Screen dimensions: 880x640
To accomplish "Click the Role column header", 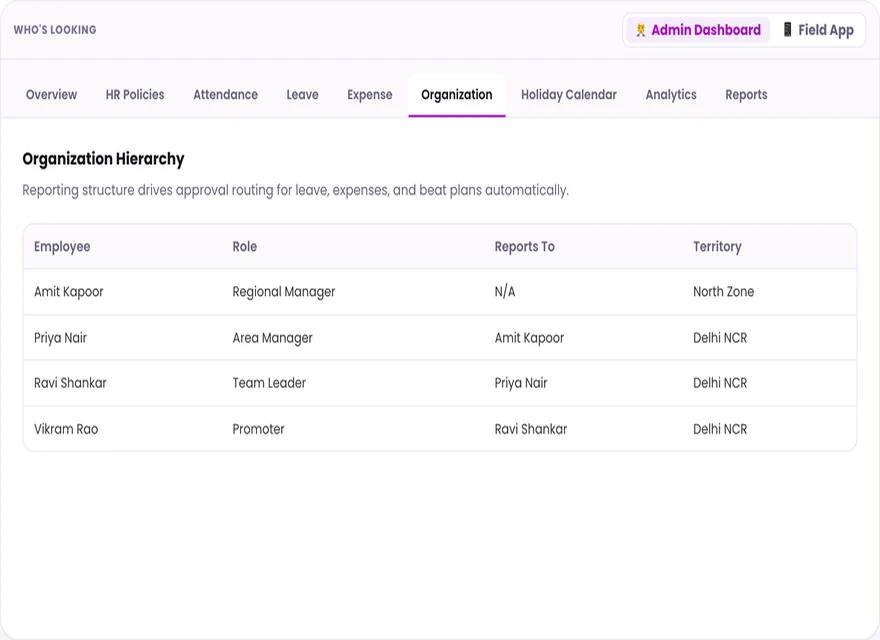I will (x=245, y=246).
